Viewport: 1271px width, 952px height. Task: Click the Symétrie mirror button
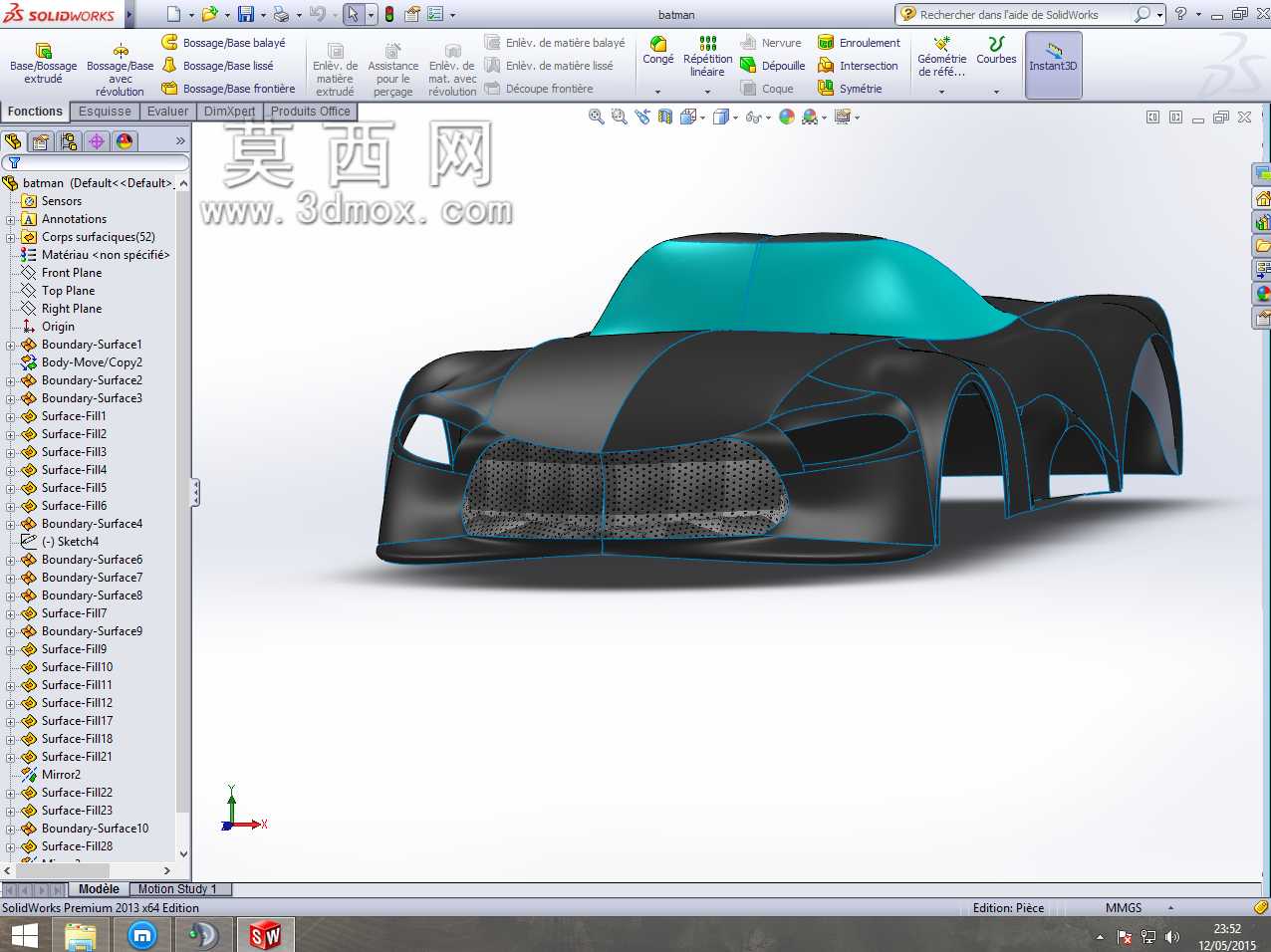[850, 89]
